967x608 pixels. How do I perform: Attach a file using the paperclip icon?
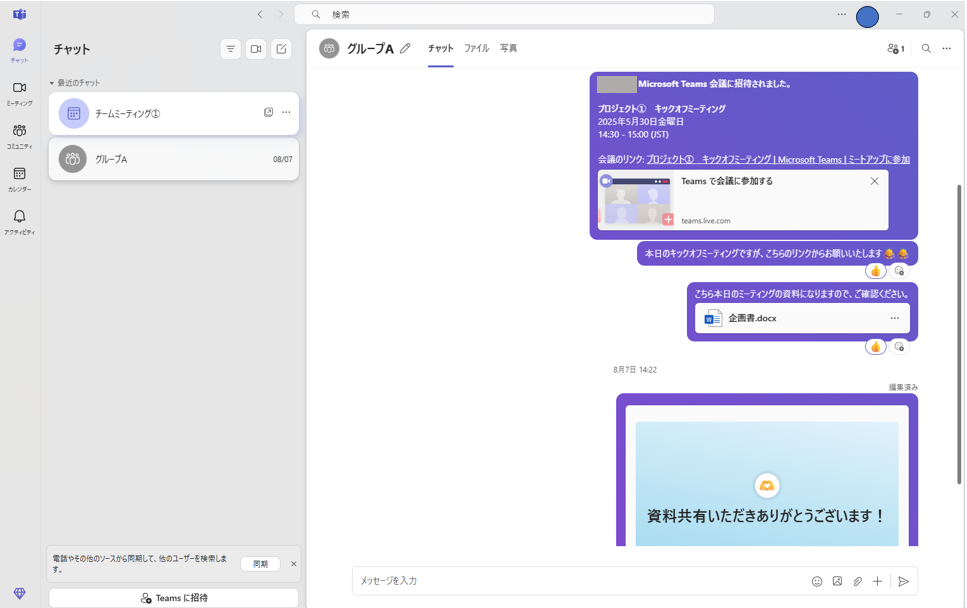pyautogui.click(x=858, y=580)
